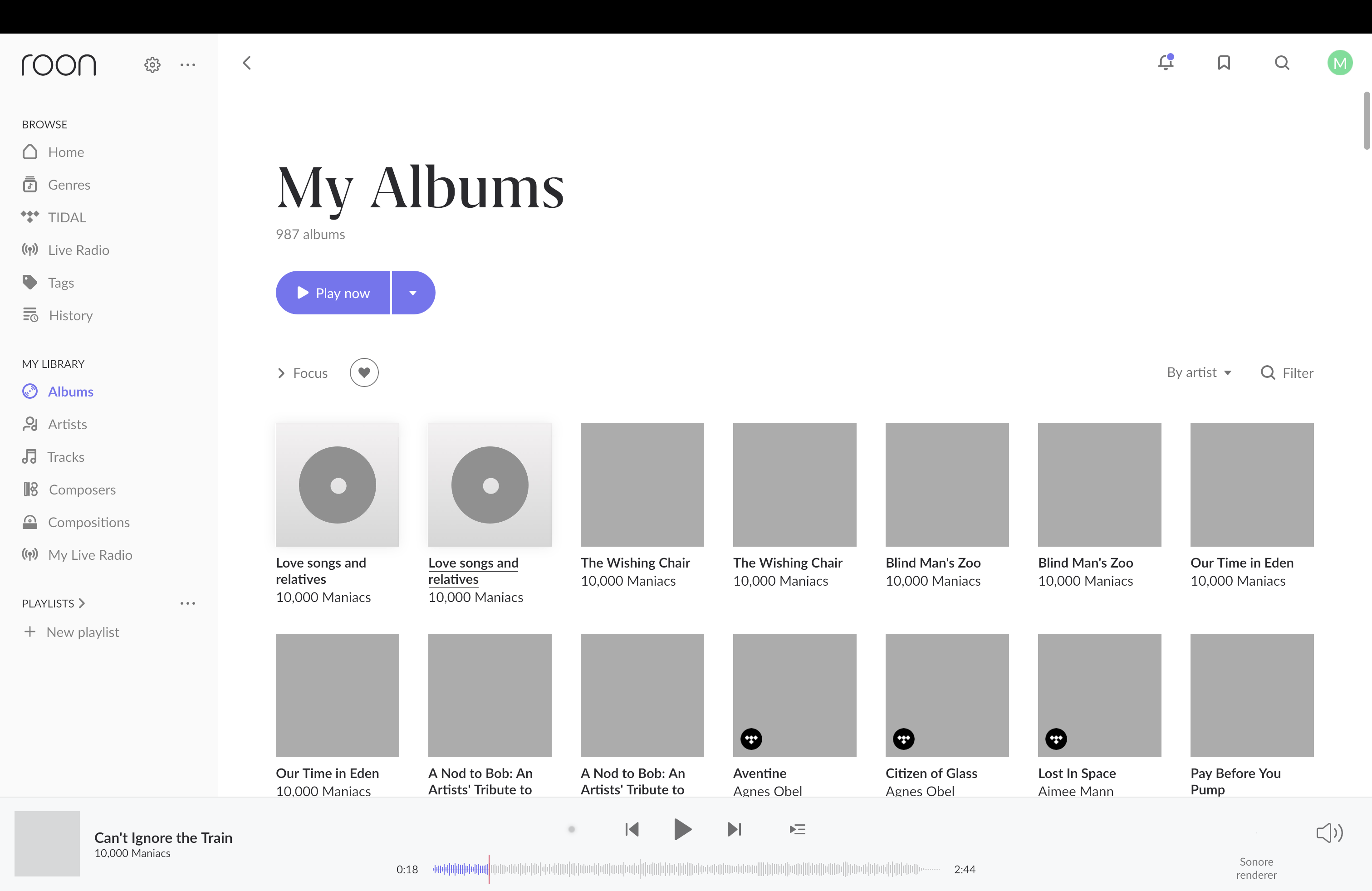
Task: Expand the Focus options
Action: (302, 373)
